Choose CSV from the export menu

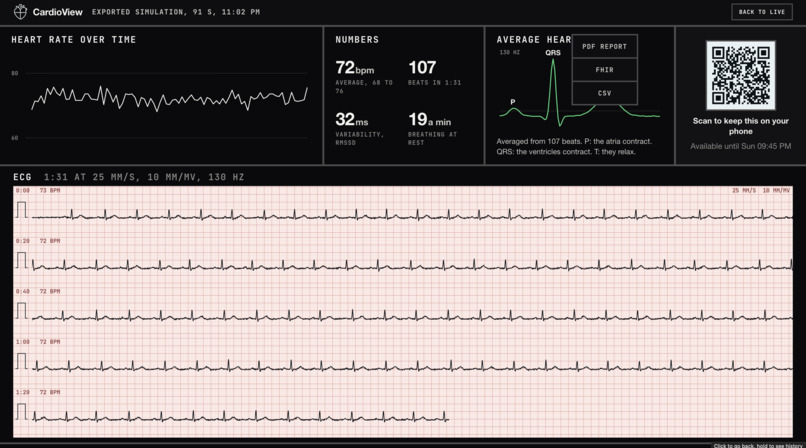click(604, 93)
